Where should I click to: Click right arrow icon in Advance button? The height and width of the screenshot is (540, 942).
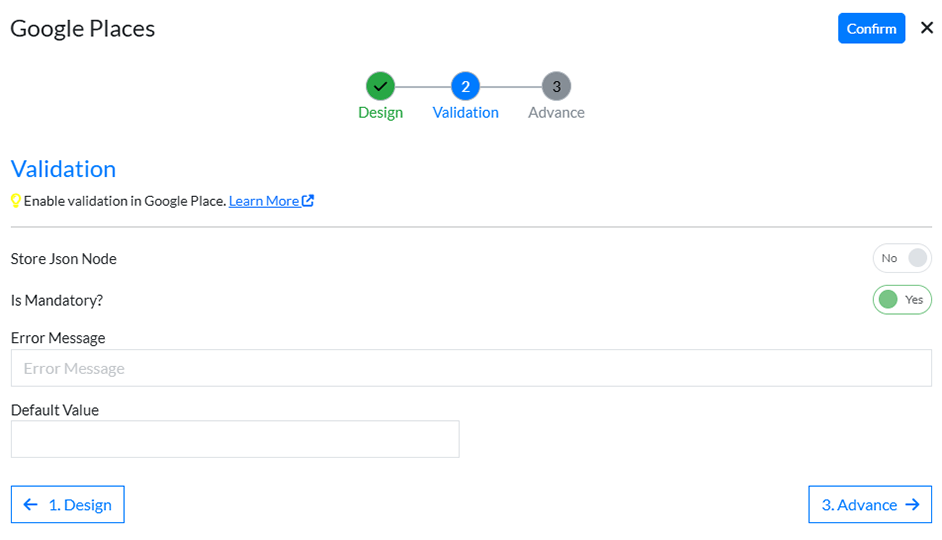(x=911, y=505)
